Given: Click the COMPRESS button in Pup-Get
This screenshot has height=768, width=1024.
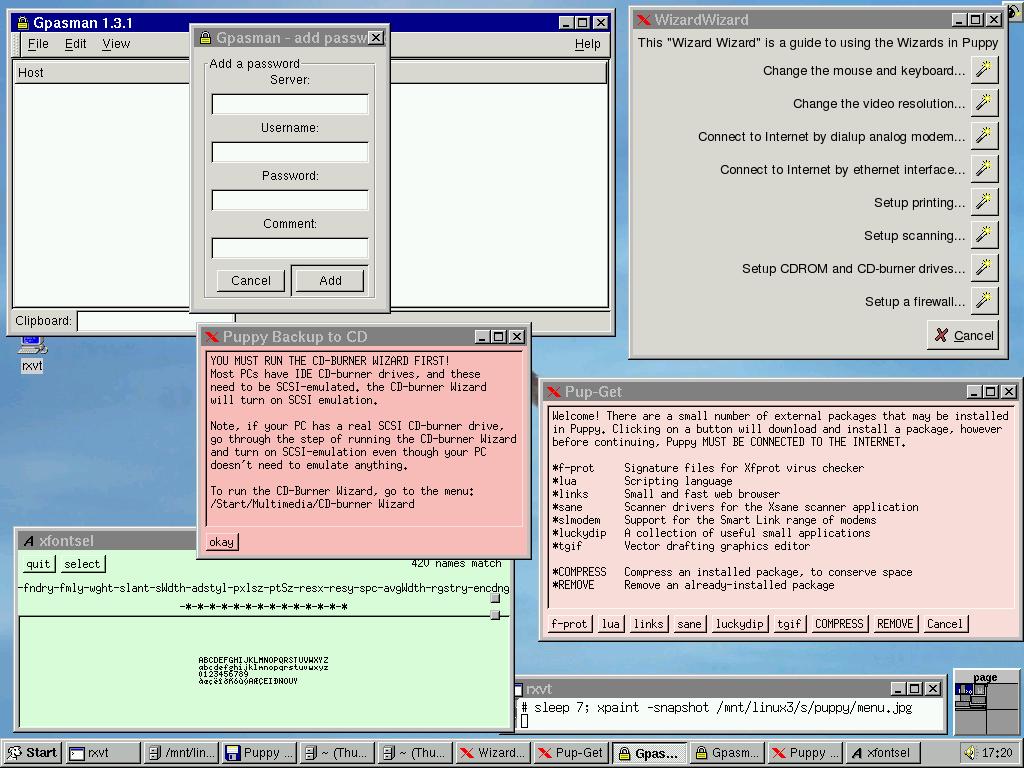Looking at the screenshot, I should [839, 624].
